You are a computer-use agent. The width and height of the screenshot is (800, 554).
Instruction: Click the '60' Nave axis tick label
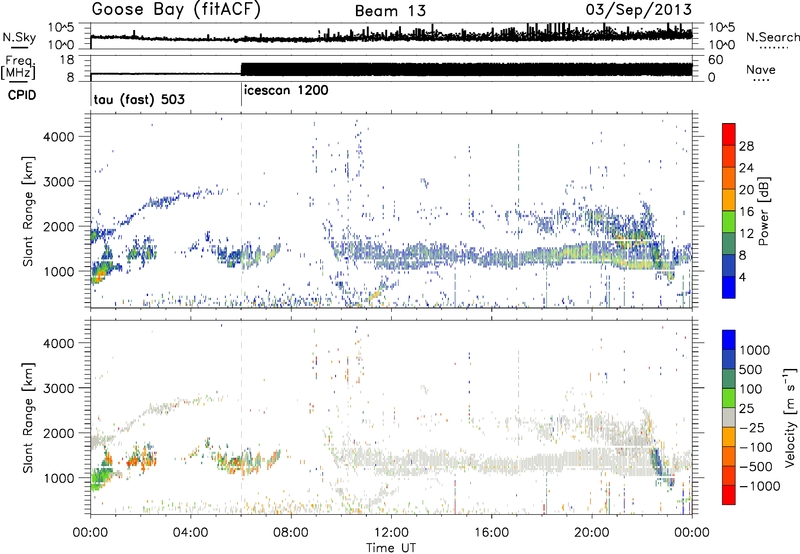click(x=715, y=60)
